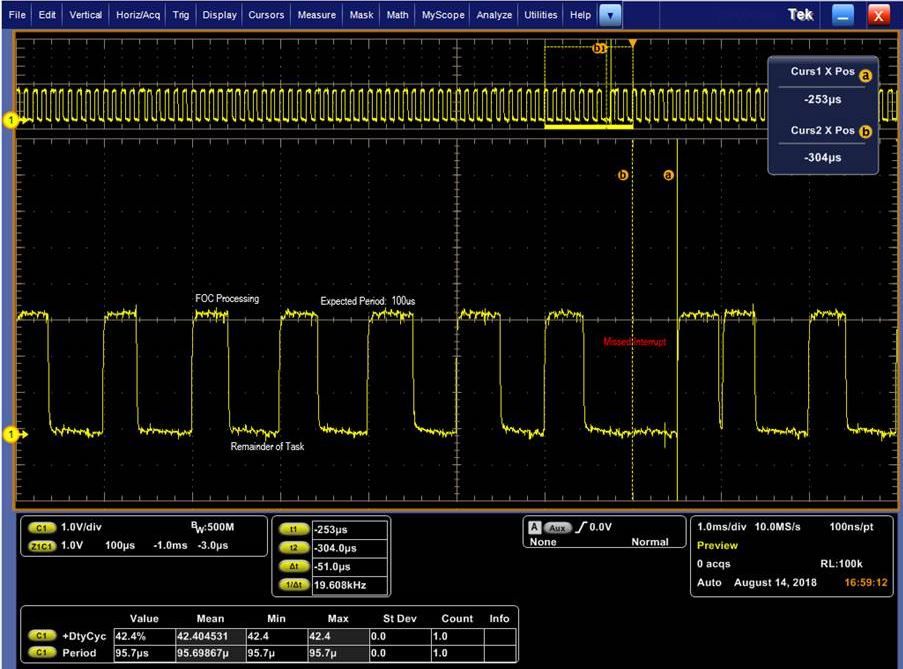Screen dimensions: 903x669
Task: Click the 19.608kHz frequency value
Action: (x=350, y=585)
